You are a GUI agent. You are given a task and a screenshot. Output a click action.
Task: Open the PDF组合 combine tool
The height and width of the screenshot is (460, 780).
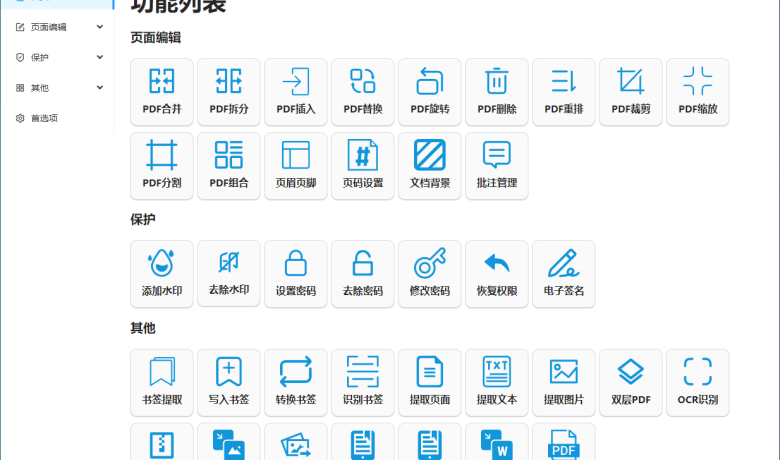tap(229, 166)
